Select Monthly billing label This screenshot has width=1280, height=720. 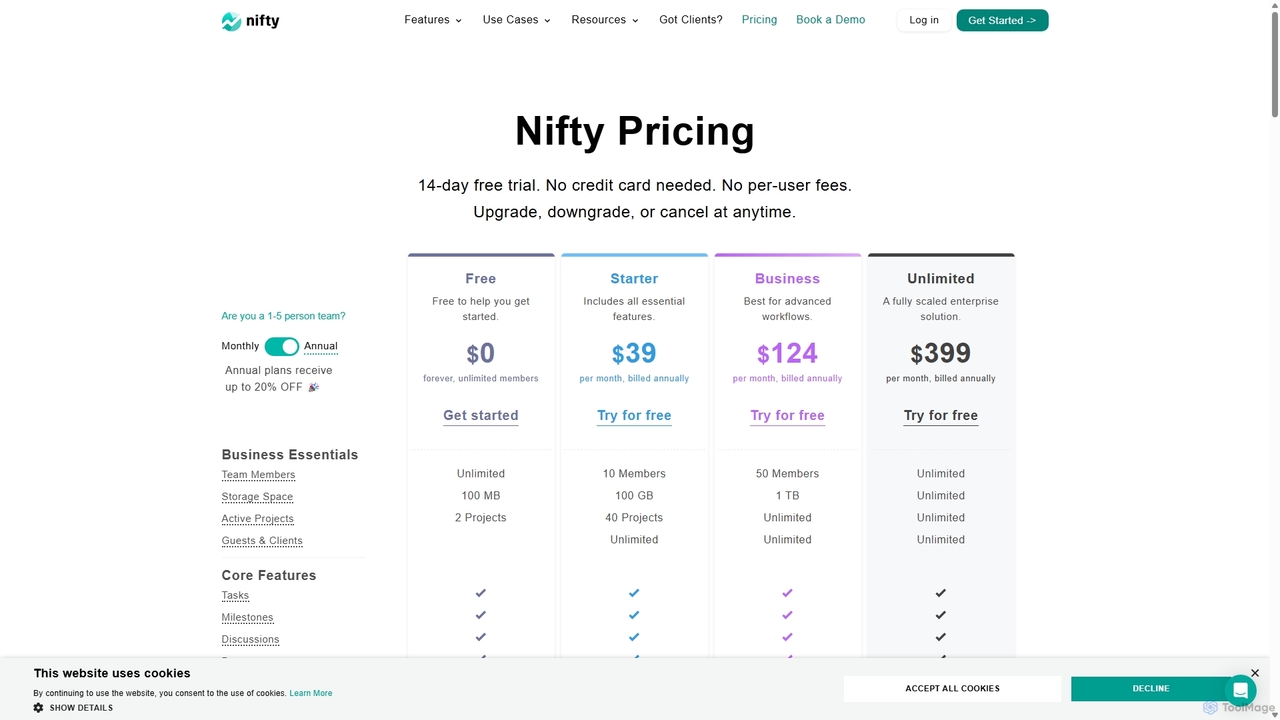(x=240, y=346)
